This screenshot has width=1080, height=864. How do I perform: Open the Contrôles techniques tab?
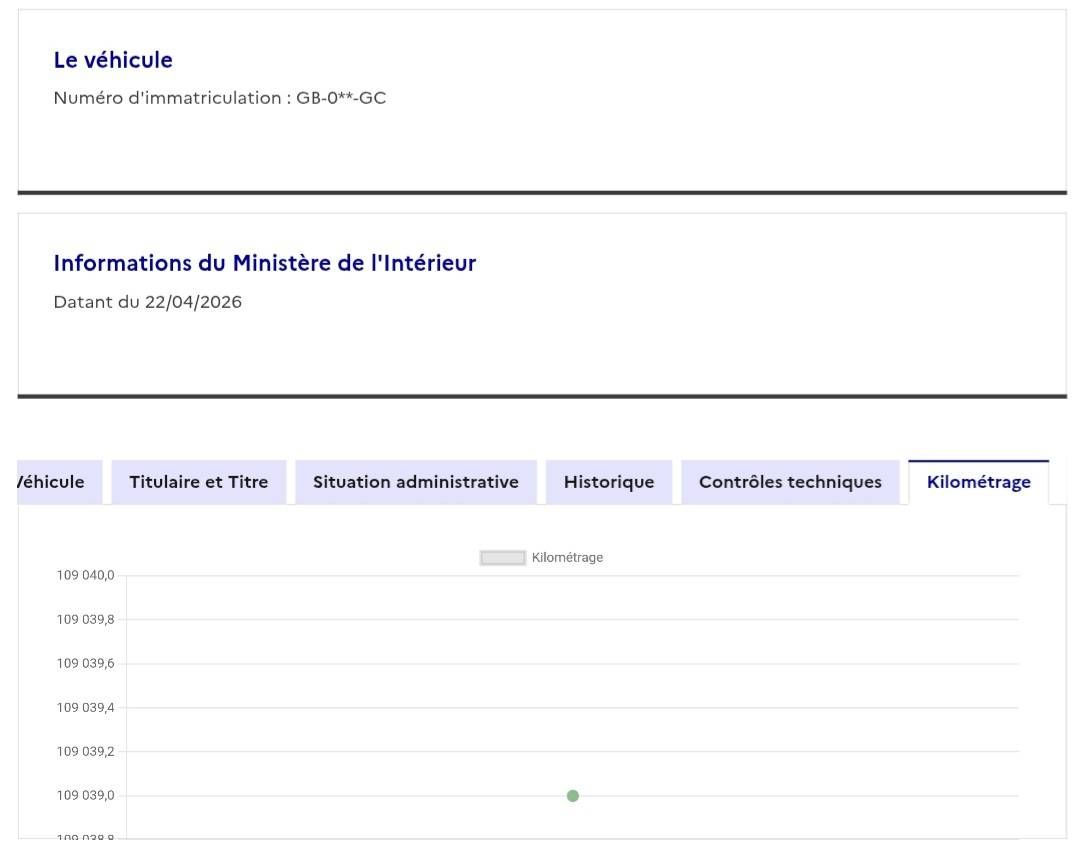point(790,482)
